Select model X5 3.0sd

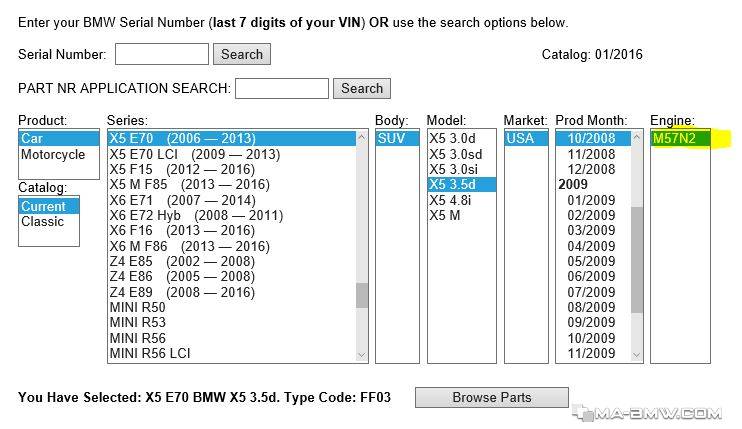tap(461, 154)
